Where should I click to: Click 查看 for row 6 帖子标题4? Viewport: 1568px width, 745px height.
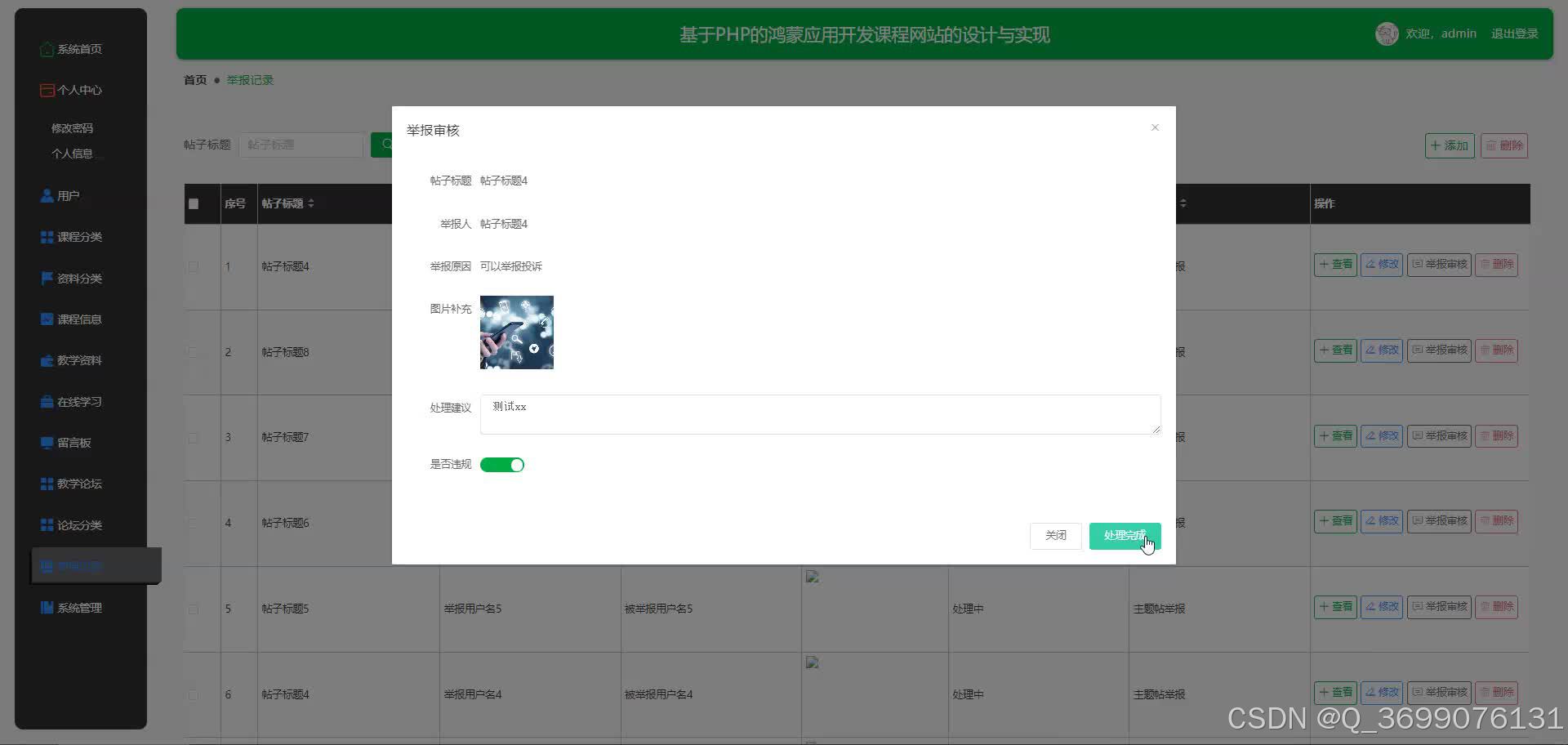[1335, 693]
